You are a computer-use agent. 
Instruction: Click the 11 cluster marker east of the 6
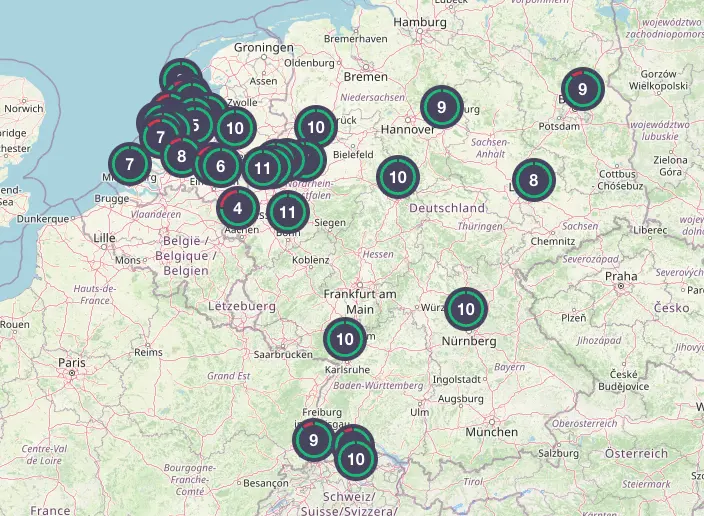[262, 168]
